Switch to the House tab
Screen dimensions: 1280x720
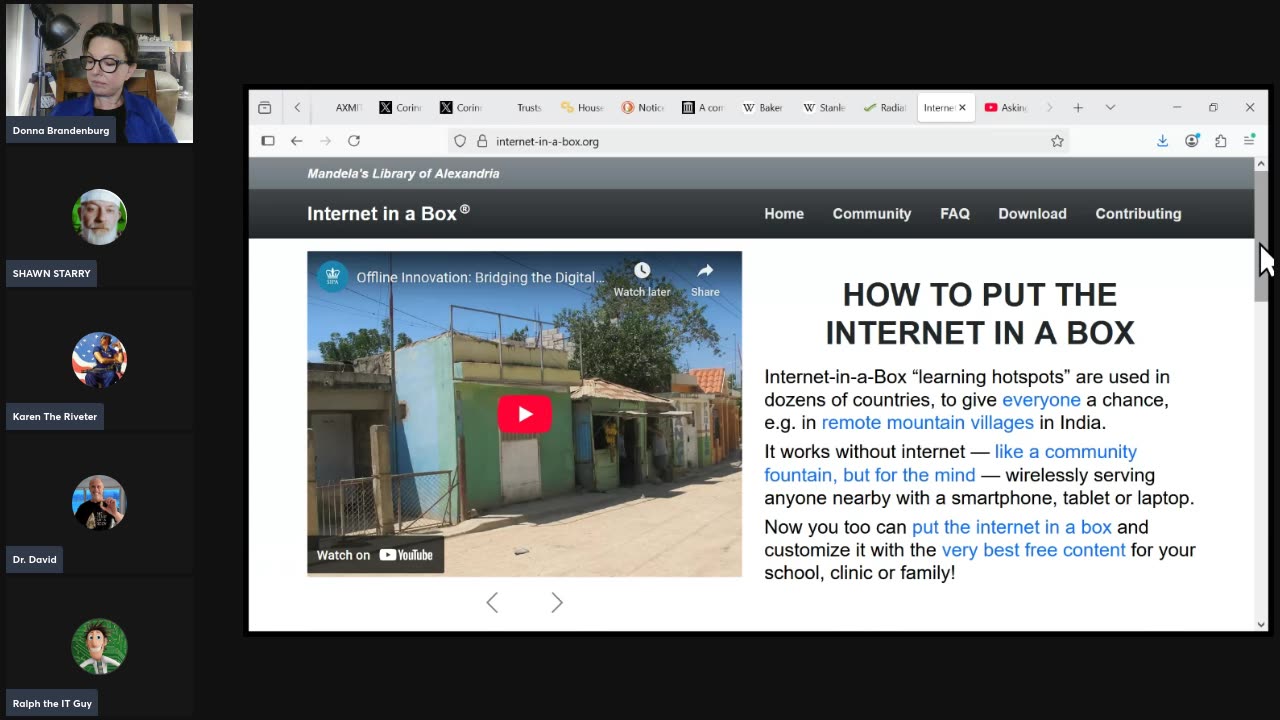pos(582,107)
